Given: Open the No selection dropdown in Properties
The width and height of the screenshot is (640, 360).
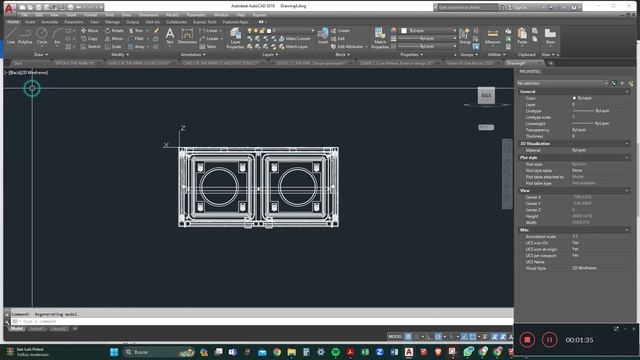Looking at the screenshot, I should point(562,83).
